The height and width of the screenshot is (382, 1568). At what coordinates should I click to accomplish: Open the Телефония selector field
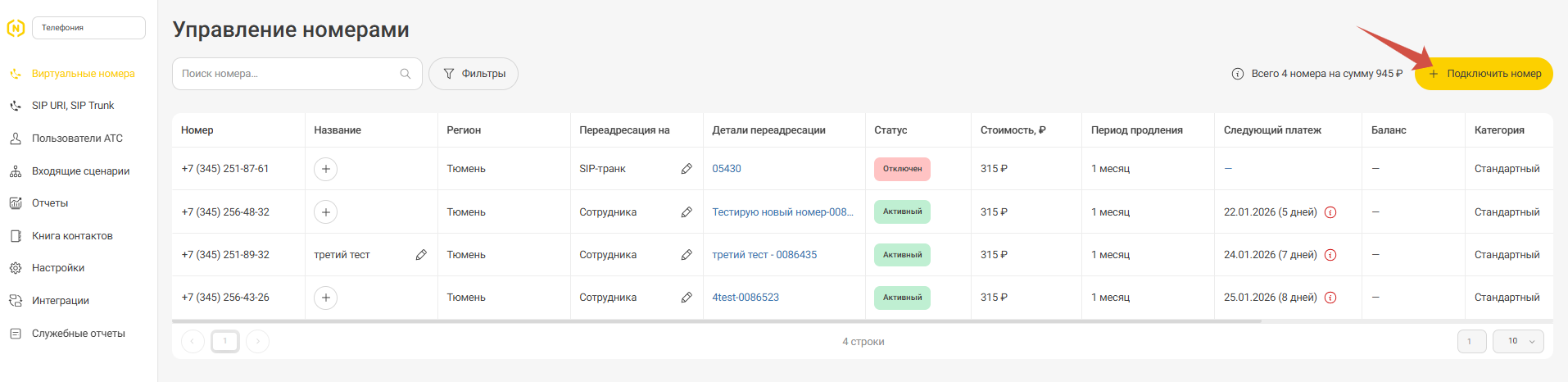point(88,28)
